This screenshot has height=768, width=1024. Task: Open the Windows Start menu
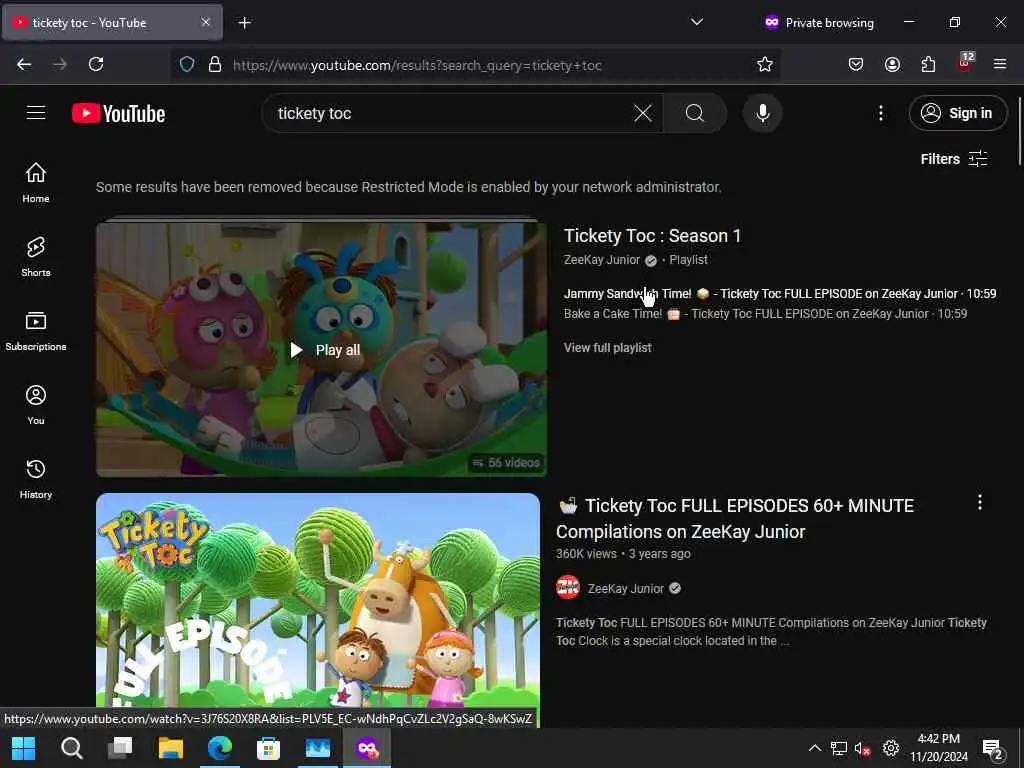click(x=24, y=748)
